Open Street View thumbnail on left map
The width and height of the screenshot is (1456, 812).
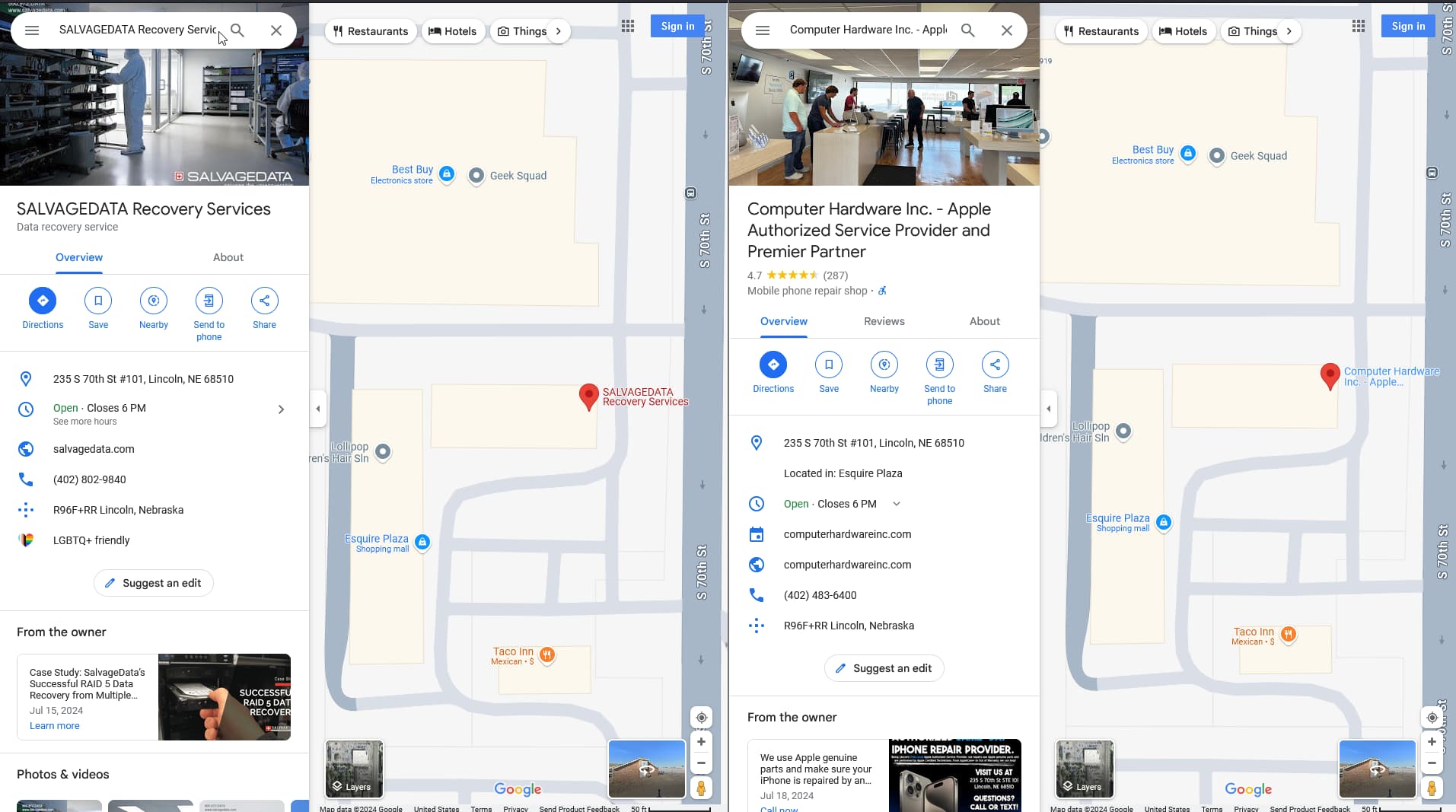pos(647,769)
